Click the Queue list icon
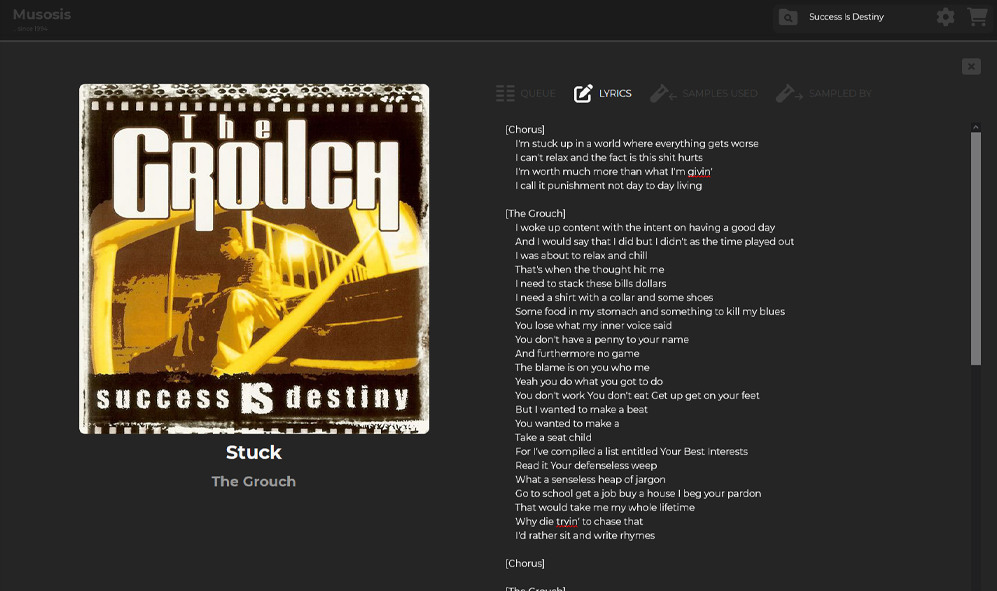The width and height of the screenshot is (997, 591). pos(505,93)
